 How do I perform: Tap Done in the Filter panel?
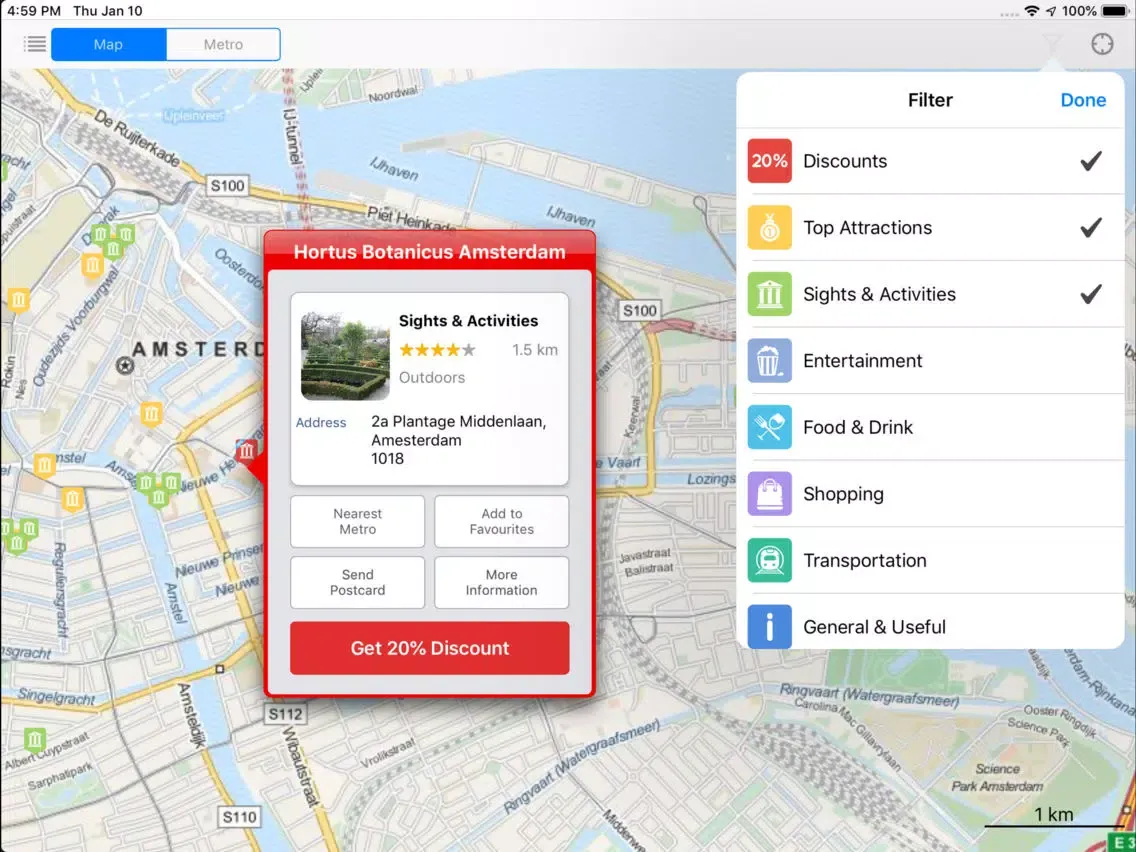click(x=1083, y=100)
